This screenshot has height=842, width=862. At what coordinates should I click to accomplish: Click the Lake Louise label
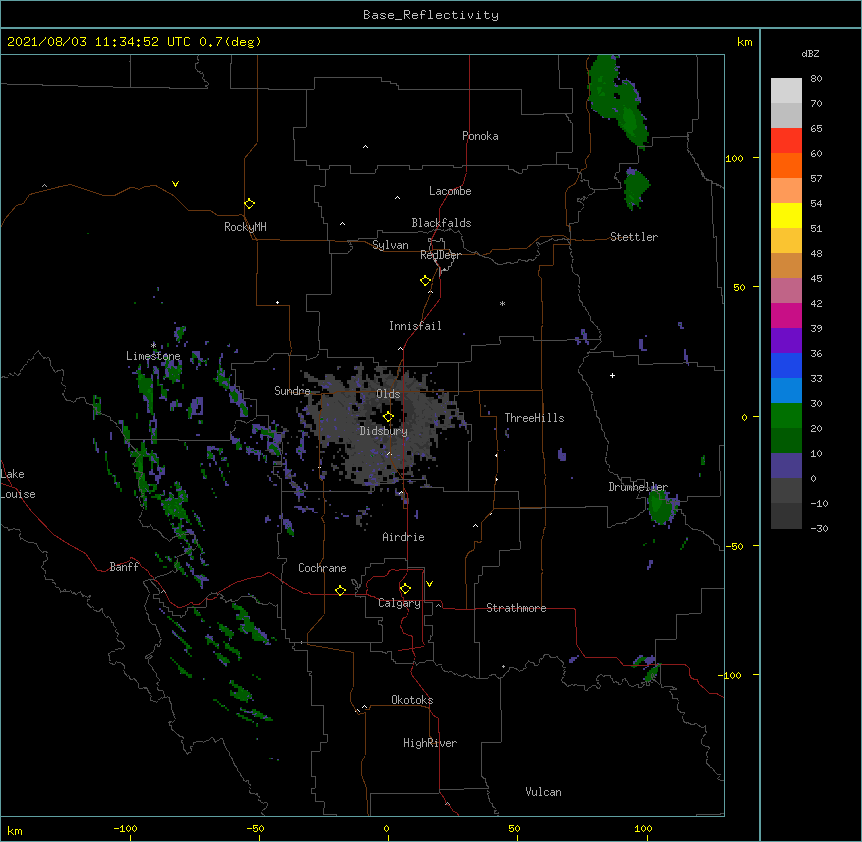18,484
